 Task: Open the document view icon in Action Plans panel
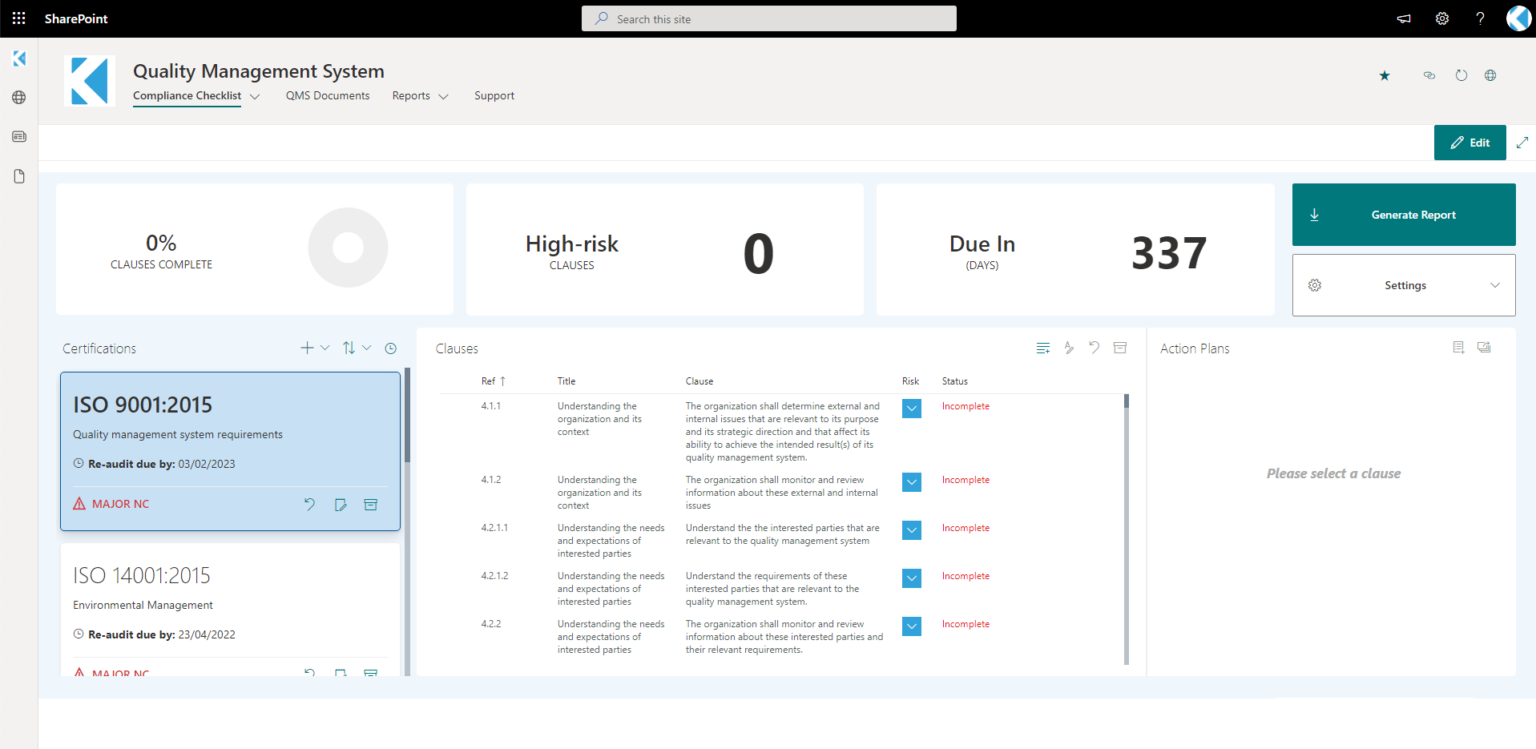pos(1458,346)
